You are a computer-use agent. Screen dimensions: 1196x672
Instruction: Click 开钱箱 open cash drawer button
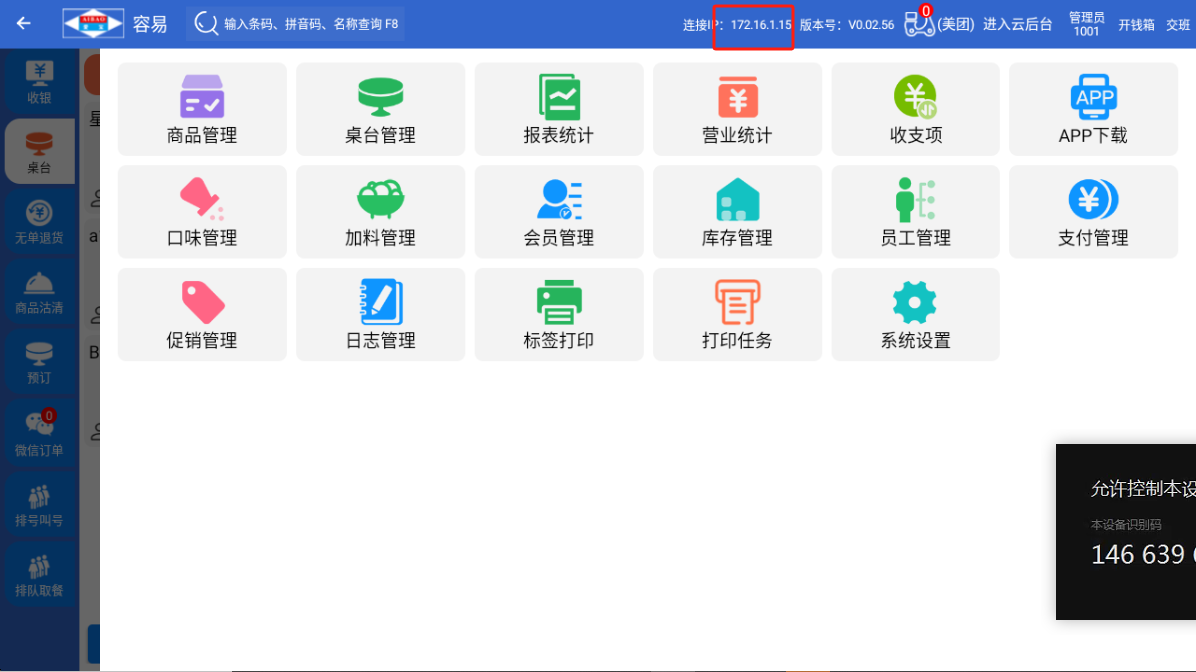click(x=1136, y=25)
